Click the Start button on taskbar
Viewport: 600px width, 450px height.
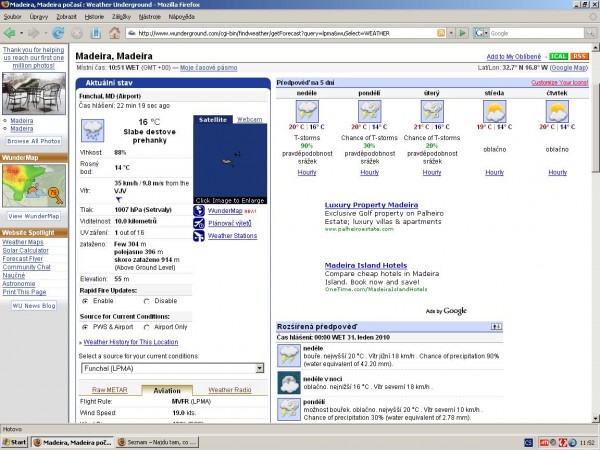(14, 442)
